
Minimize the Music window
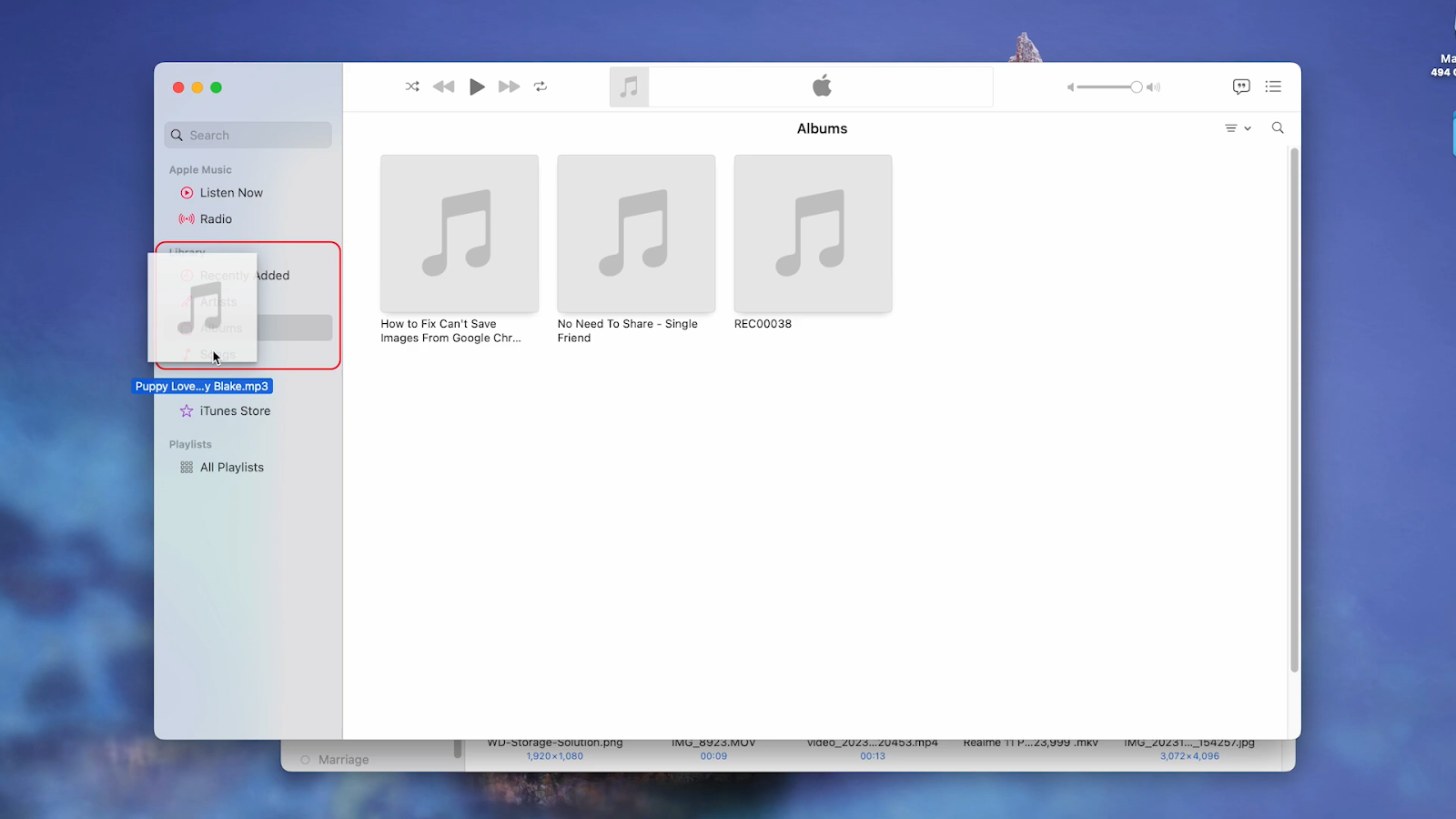pyautogui.click(x=197, y=87)
